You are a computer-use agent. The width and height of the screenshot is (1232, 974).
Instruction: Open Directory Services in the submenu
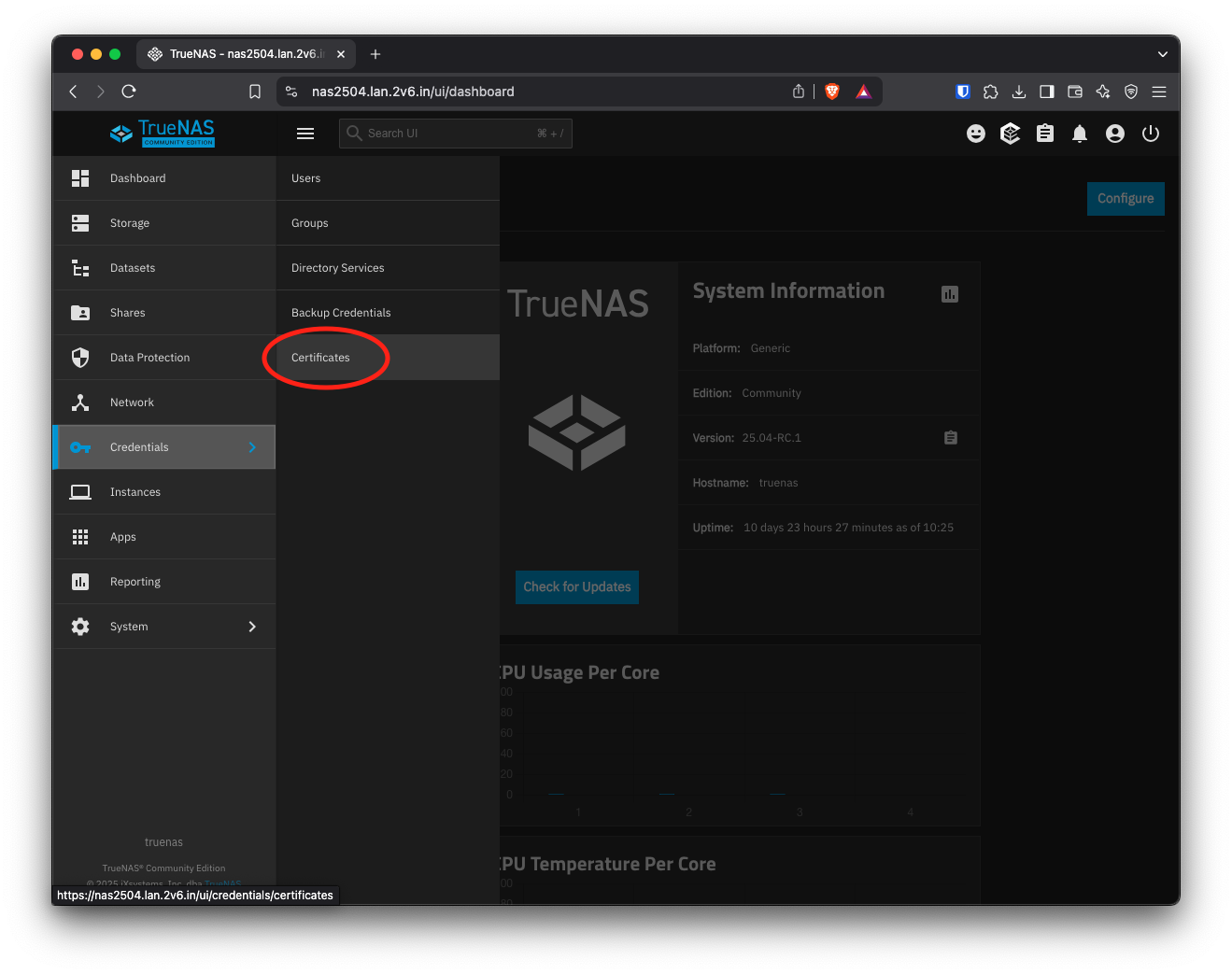click(x=388, y=268)
